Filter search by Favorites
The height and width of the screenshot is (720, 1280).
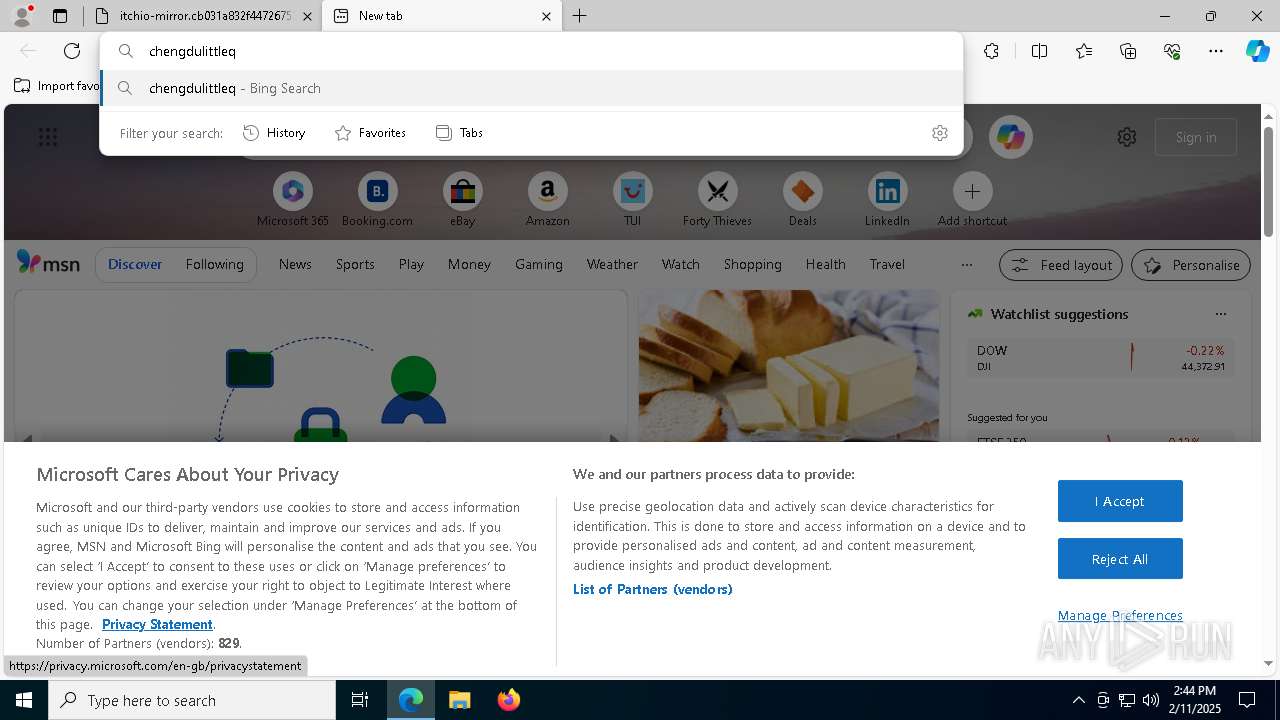(x=370, y=133)
